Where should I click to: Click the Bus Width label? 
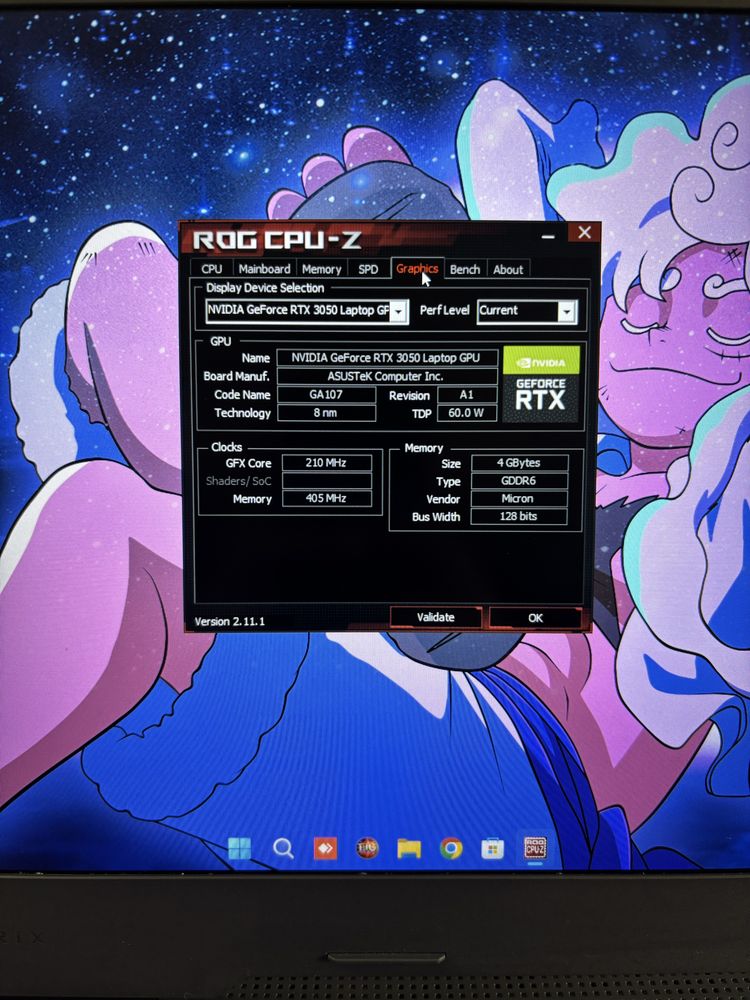[x=436, y=517]
